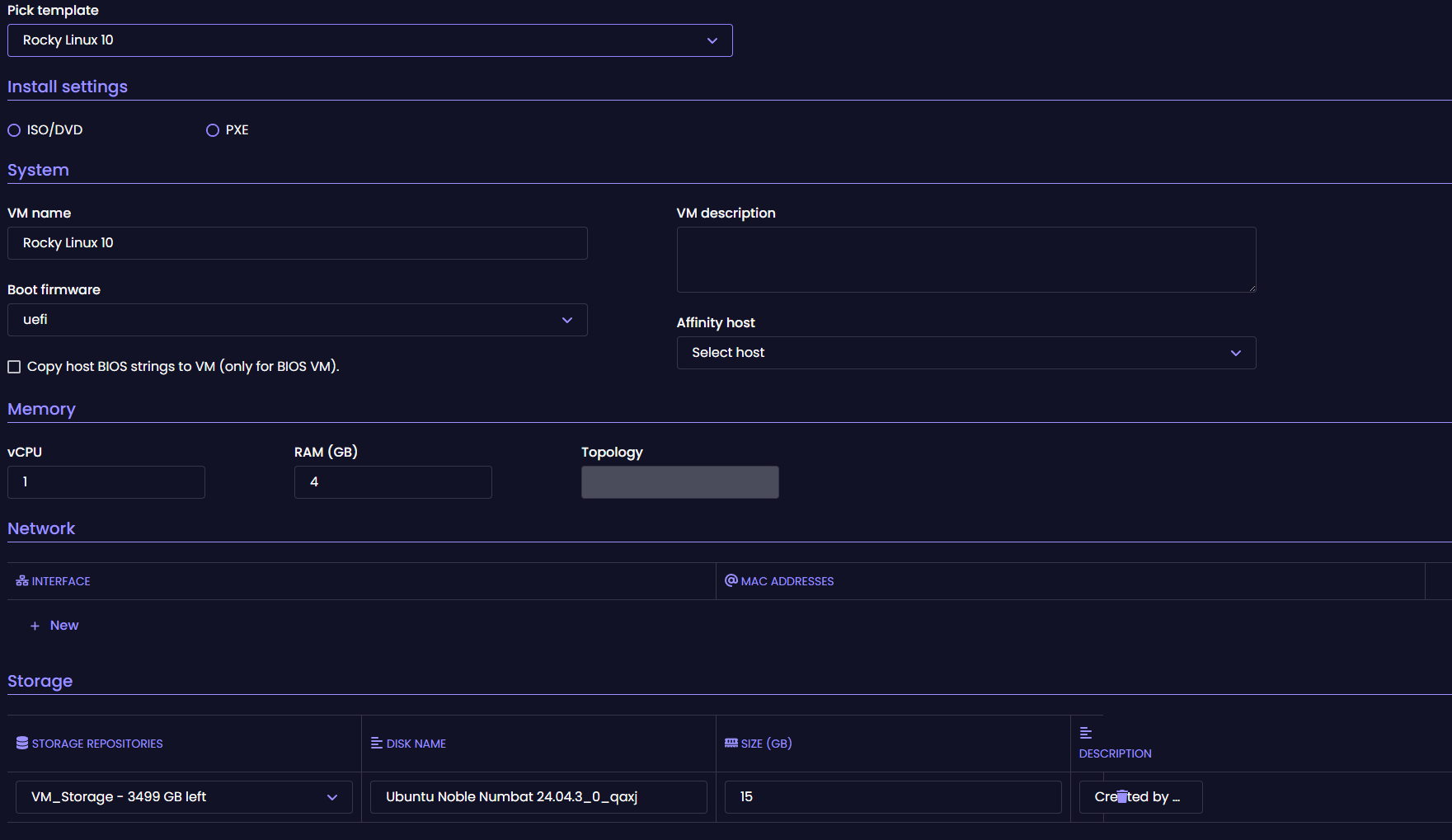Click the @ icon beside MAC Addresses
The height and width of the screenshot is (840, 1452).
[x=729, y=580]
